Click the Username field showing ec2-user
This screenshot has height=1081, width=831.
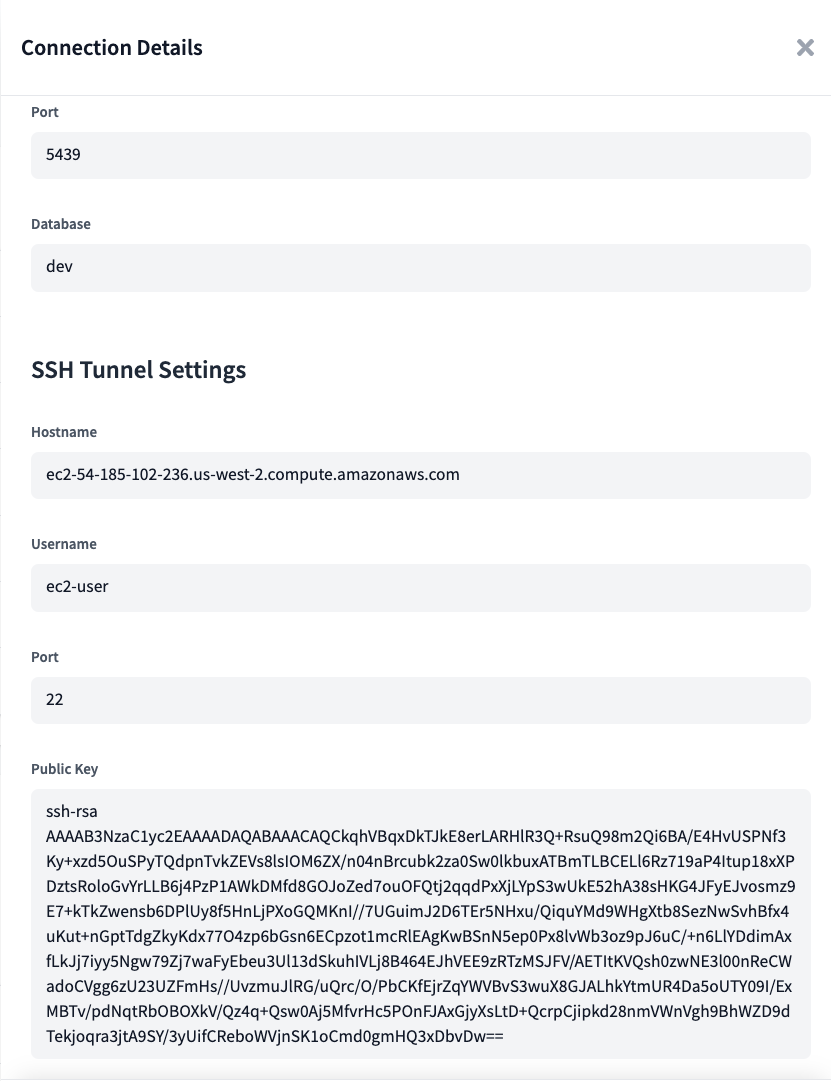420,588
